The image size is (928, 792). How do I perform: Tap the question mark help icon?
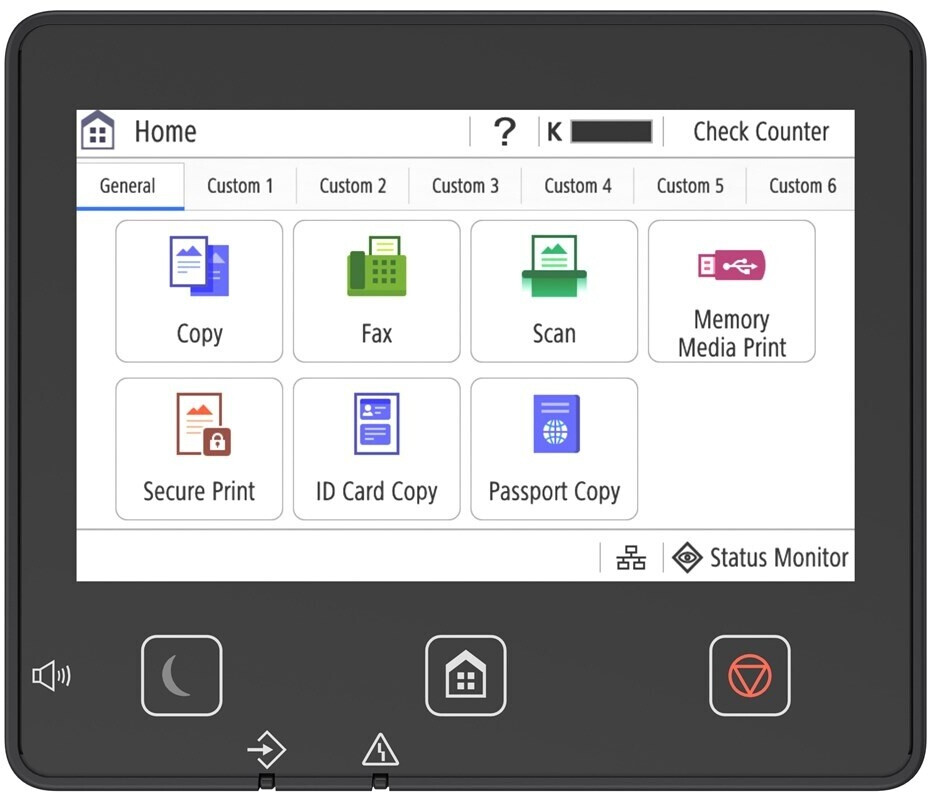tap(505, 132)
